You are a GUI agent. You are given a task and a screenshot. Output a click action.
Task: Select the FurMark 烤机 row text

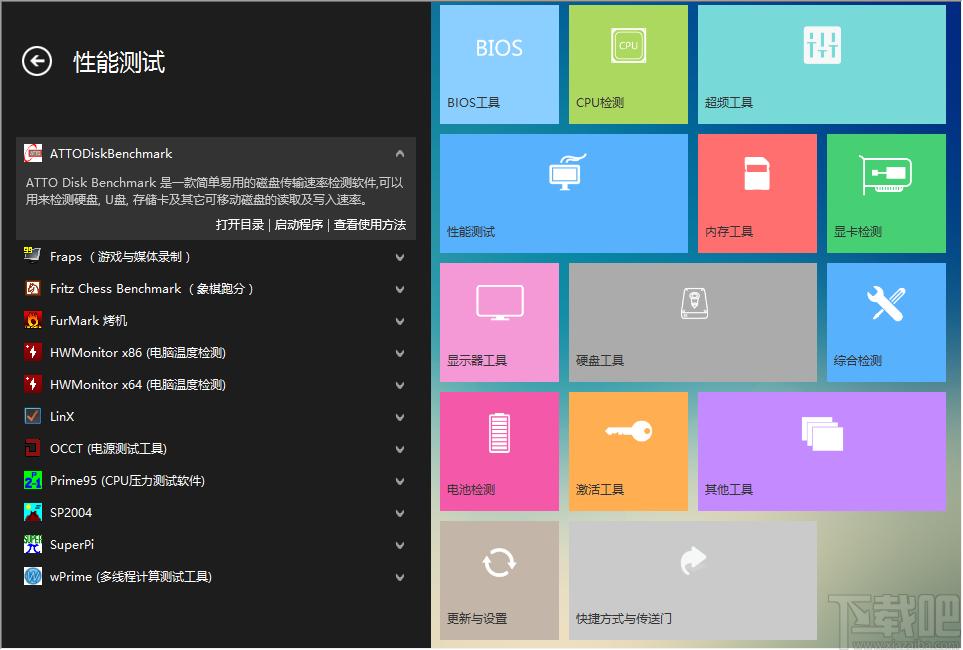coord(88,321)
